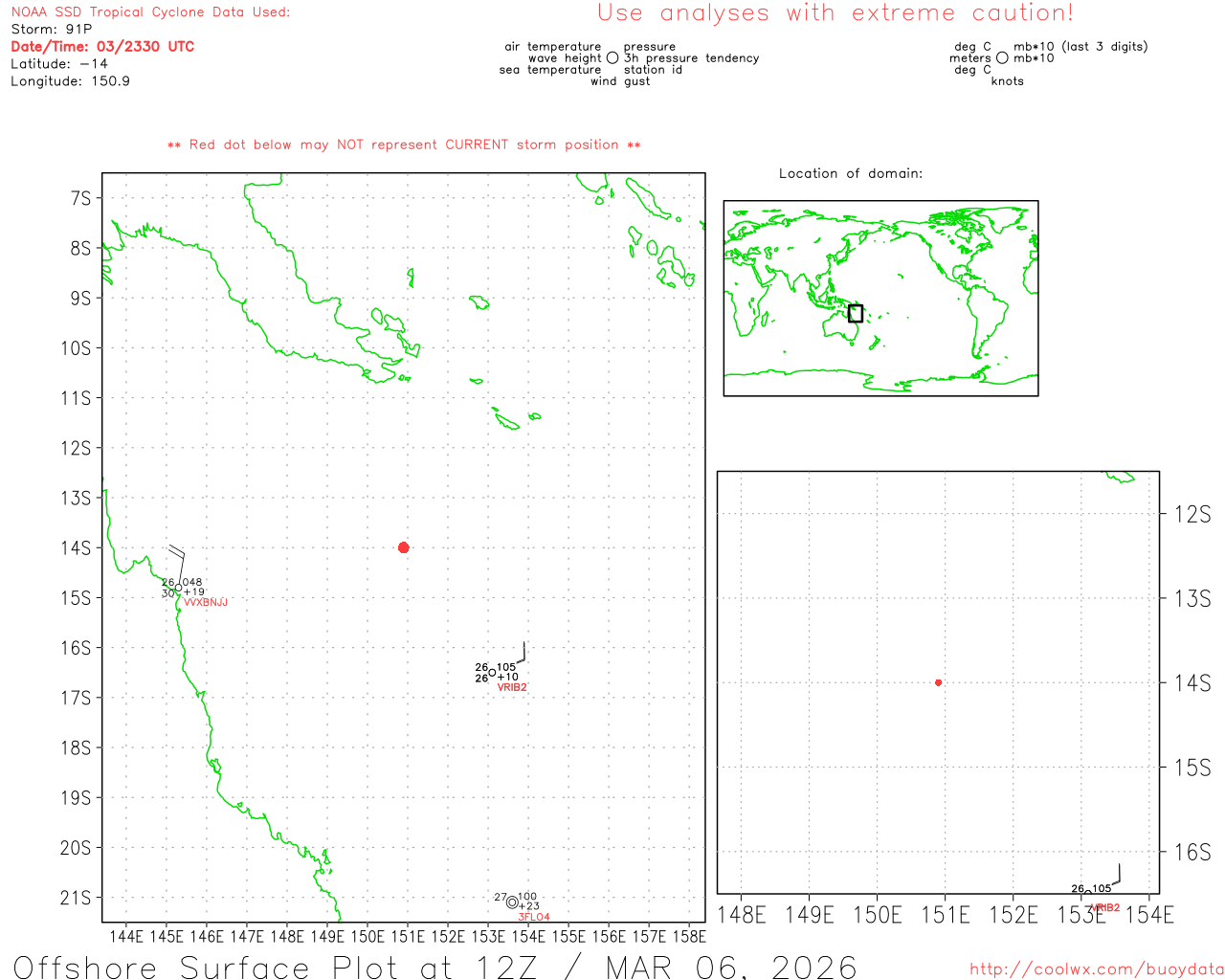
Task: Click the VRIB2 label in the zoomed inset
Action: coord(1104,907)
